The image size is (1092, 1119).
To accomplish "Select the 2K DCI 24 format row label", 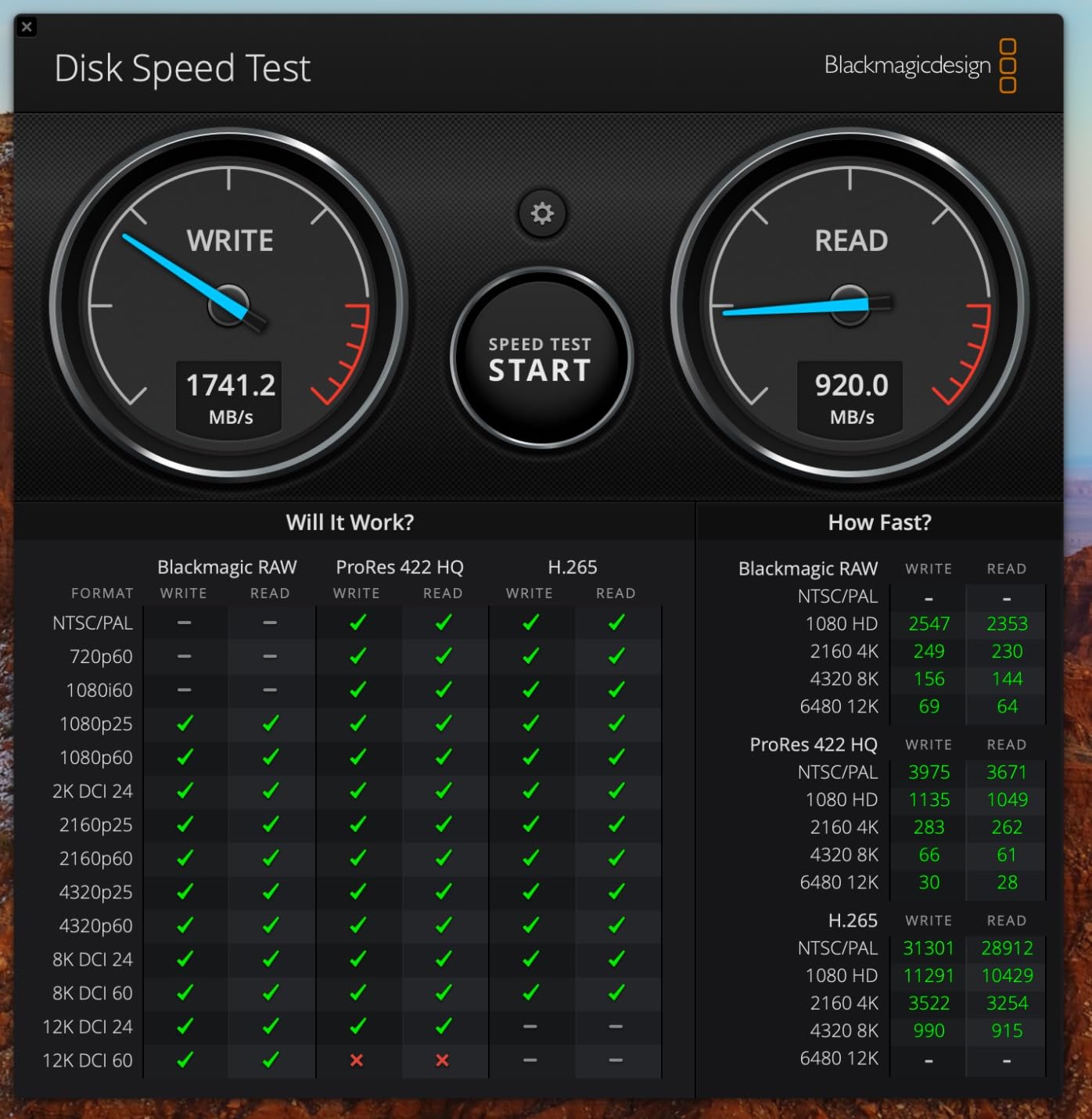I will tap(92, 791).
